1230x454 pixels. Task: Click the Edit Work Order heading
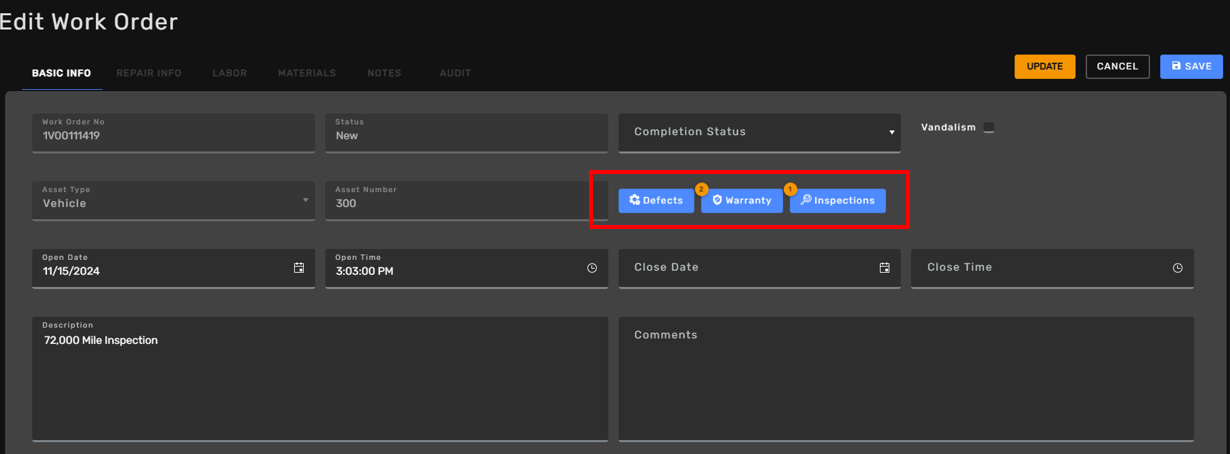pyautogui.click(x=89, y=21)
